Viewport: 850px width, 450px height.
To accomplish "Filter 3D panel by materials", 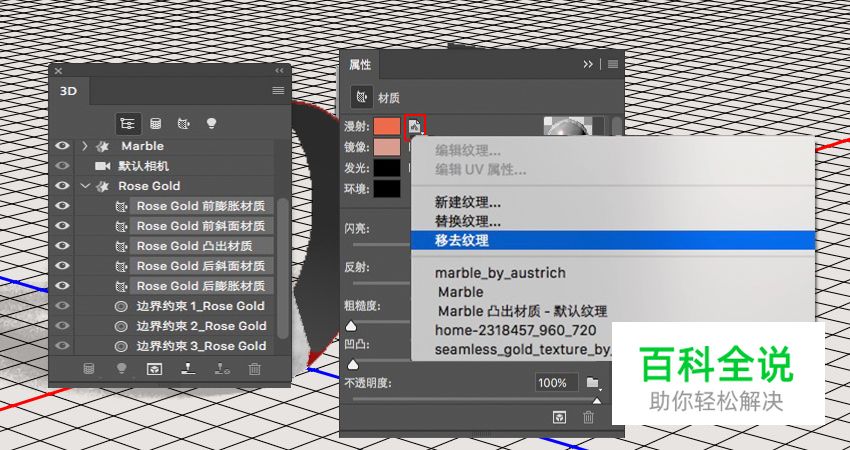I will [x=183, y=124].
